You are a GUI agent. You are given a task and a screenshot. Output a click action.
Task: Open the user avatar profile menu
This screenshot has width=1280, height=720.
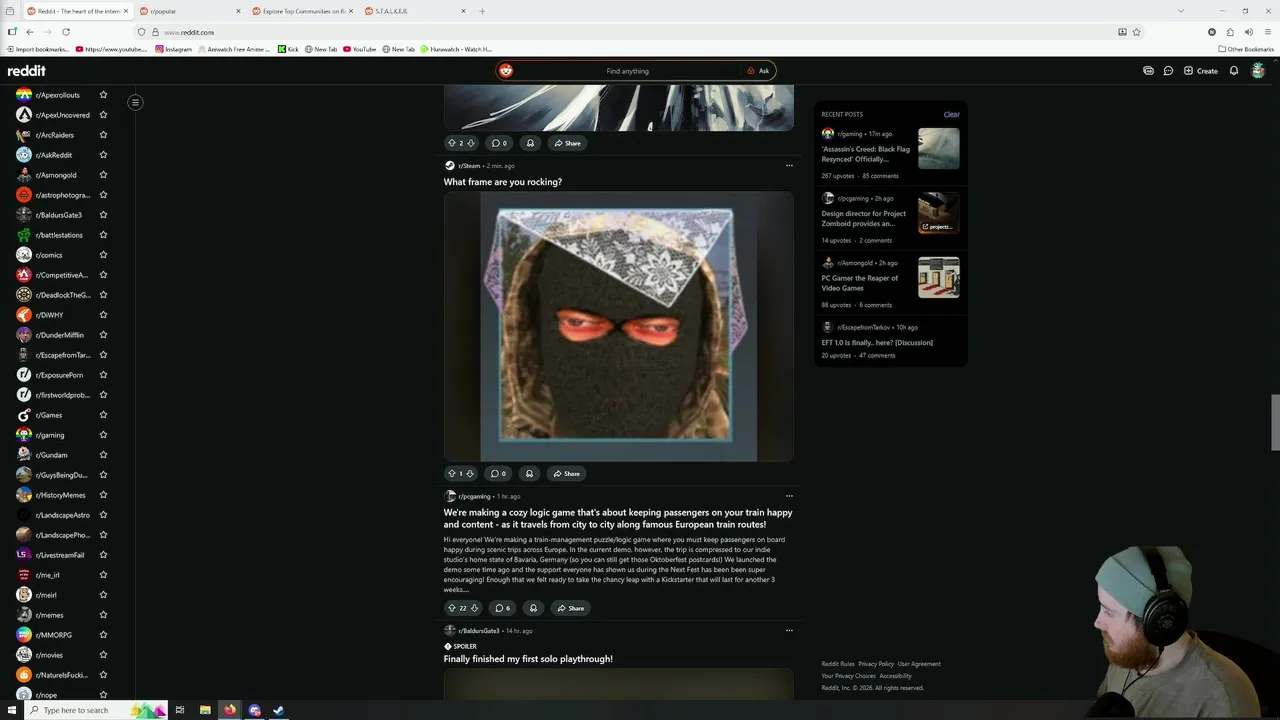pyautogui.click(x=1258, y=71)
